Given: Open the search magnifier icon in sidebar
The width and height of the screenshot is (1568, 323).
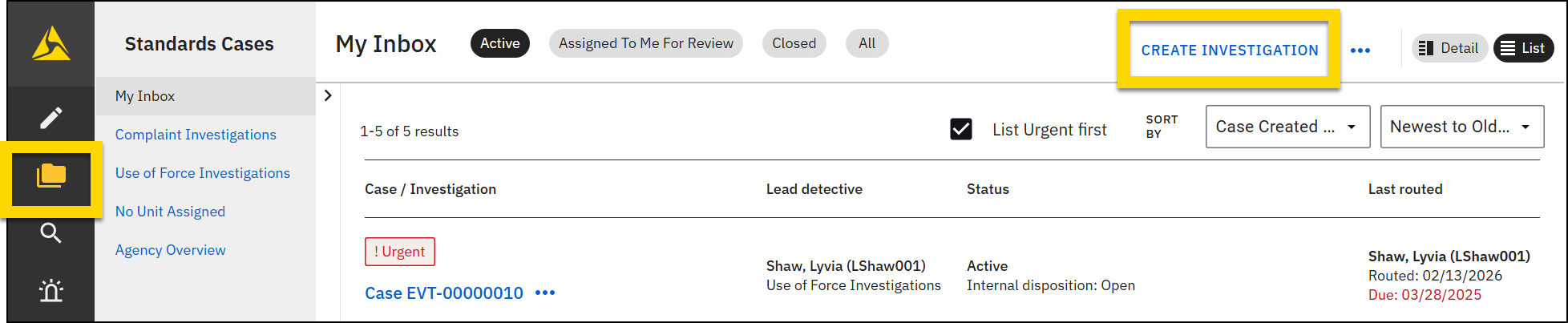Looking at the screenshot, I should coord(51,233).
